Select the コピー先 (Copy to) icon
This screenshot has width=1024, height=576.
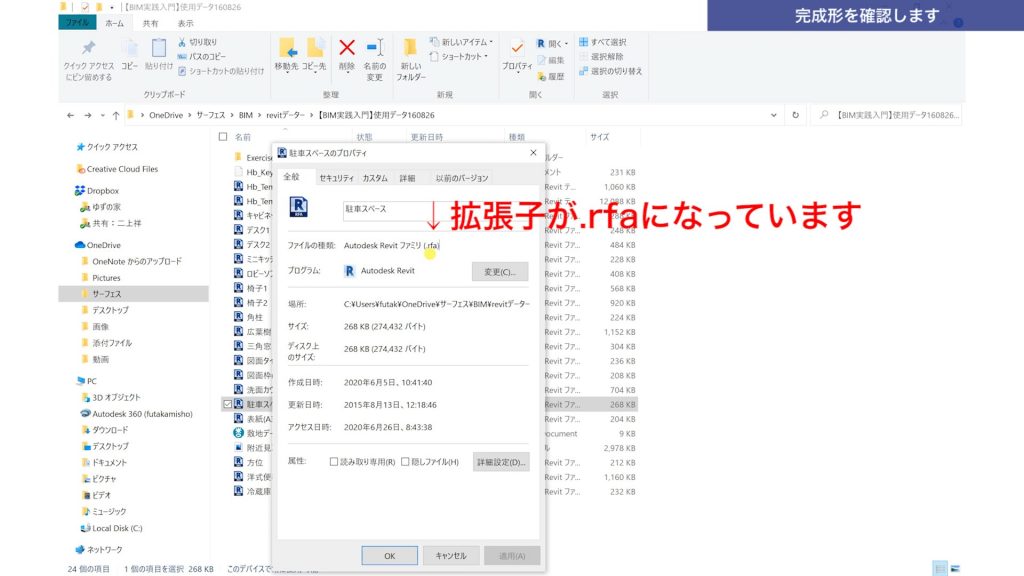point(316,48)
